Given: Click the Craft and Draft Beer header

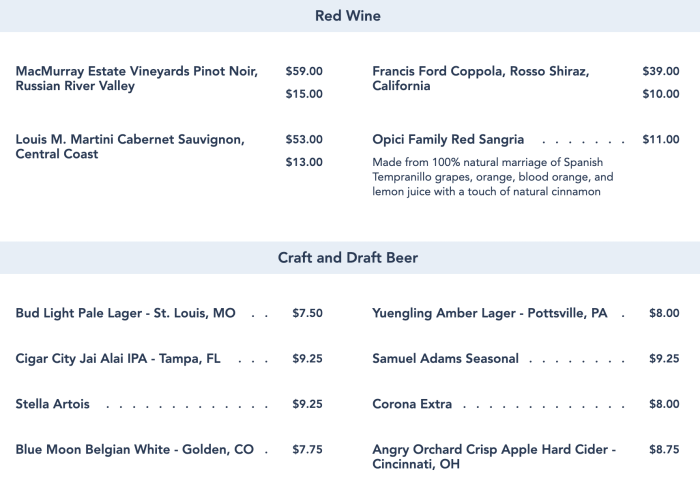Looking at the screenshot, I should click(x=348, y=258).
